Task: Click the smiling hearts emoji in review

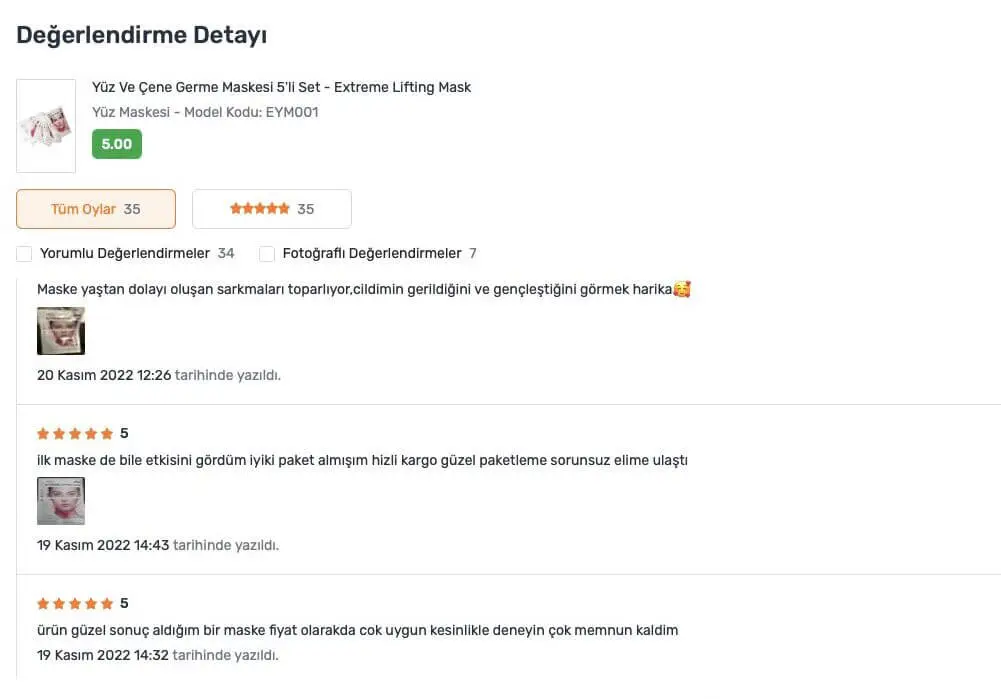Action: [682, 290]
